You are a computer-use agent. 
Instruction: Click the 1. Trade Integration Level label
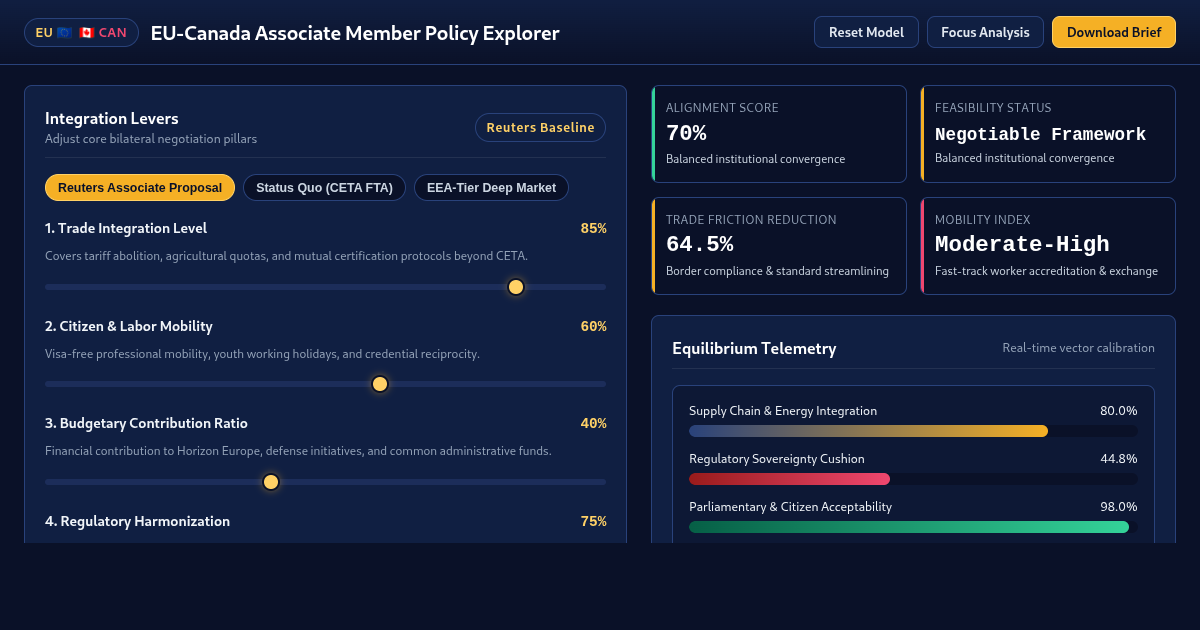(x=126, y=228)
